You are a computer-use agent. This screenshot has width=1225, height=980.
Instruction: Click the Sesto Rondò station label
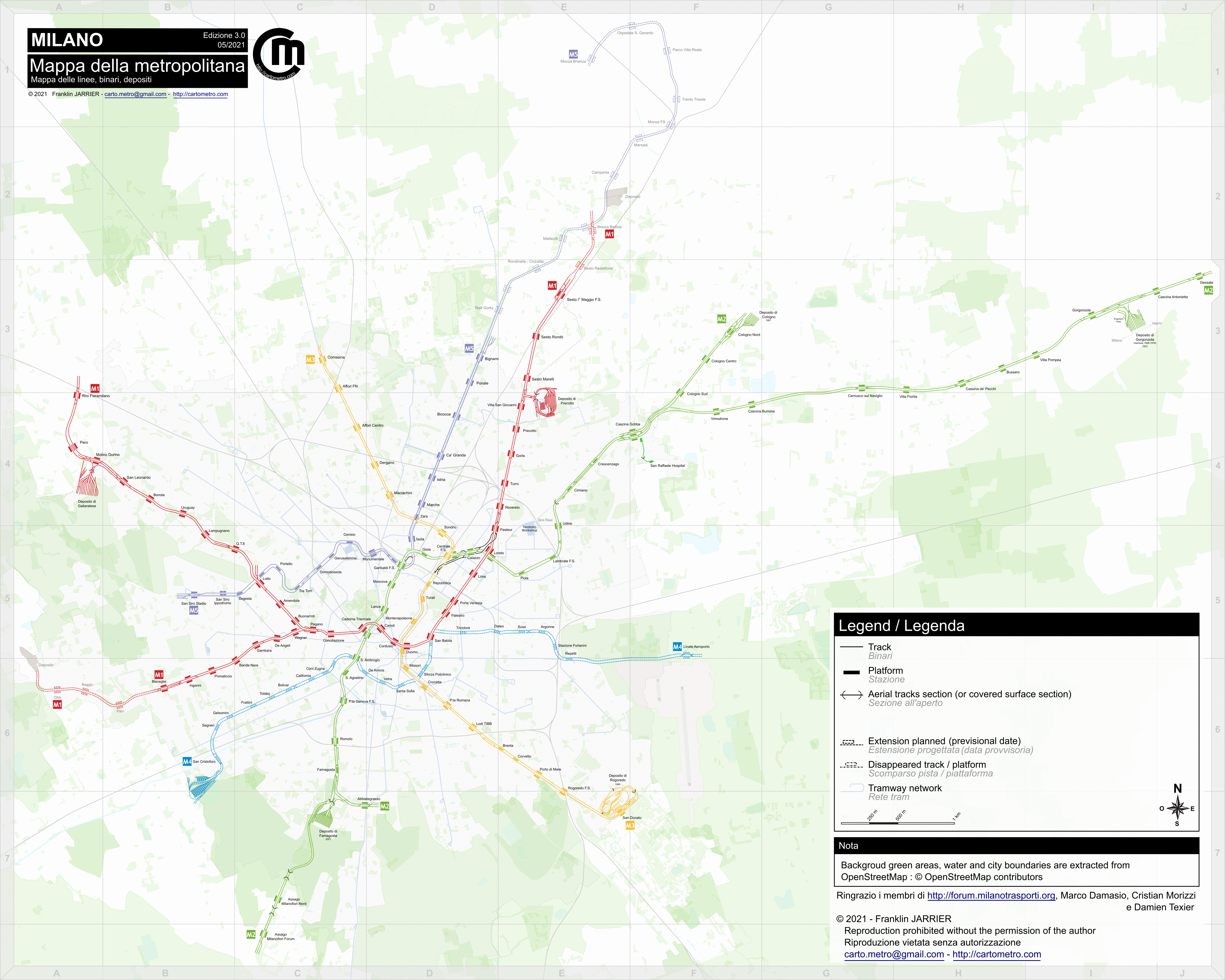pos(552,337)
